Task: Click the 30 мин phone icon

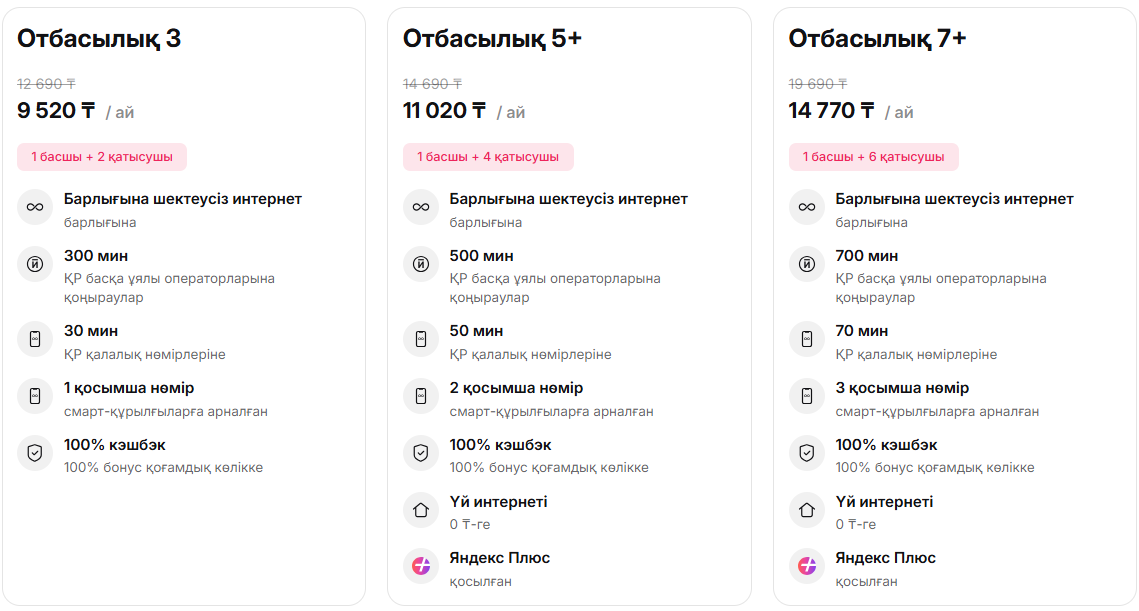Action: point(35,340)
